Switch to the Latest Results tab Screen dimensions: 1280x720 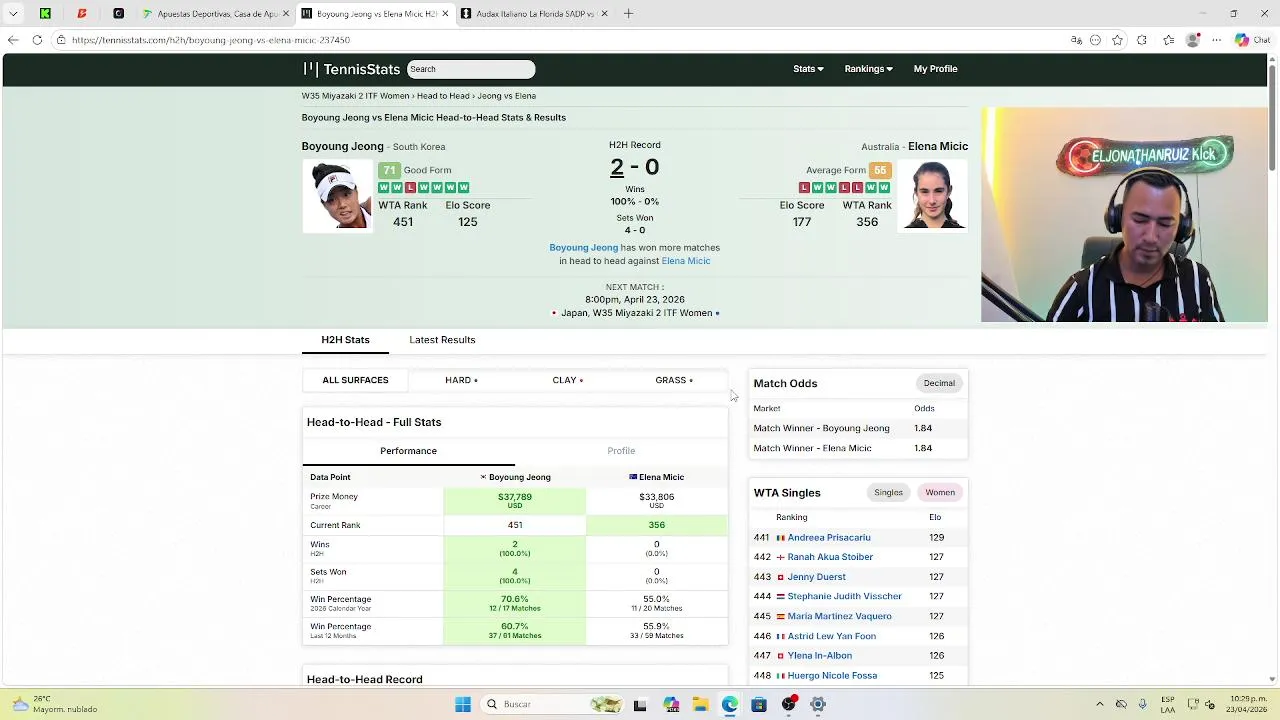(x=442, y=340)
